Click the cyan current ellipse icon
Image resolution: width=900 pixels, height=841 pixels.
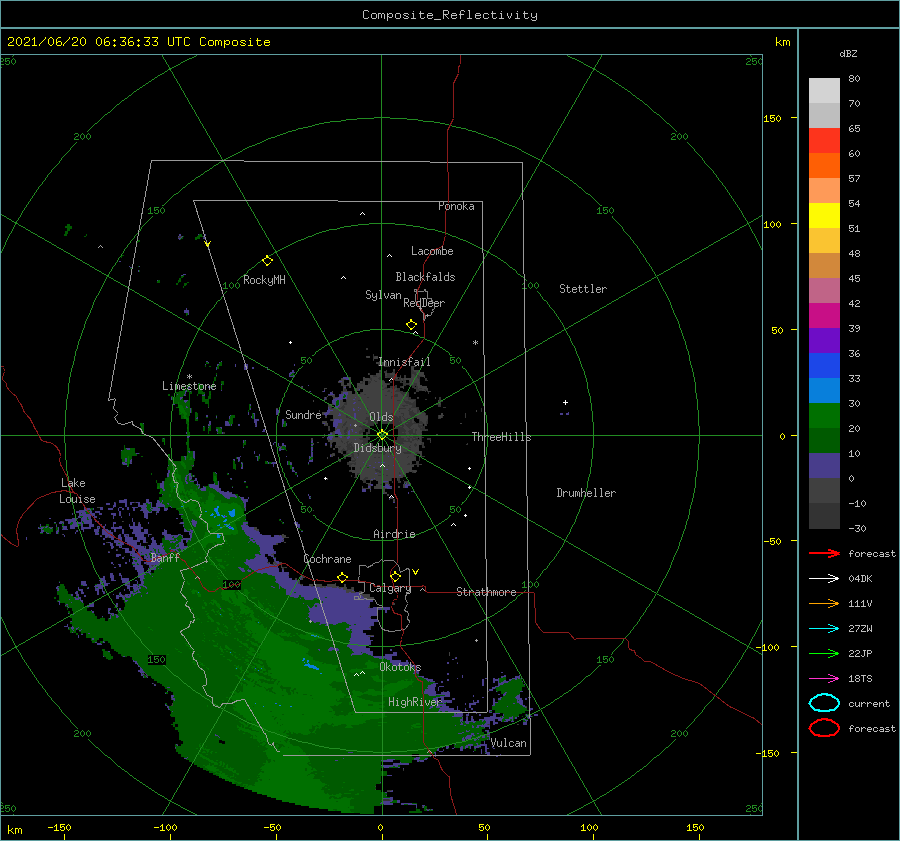(824, 703)
